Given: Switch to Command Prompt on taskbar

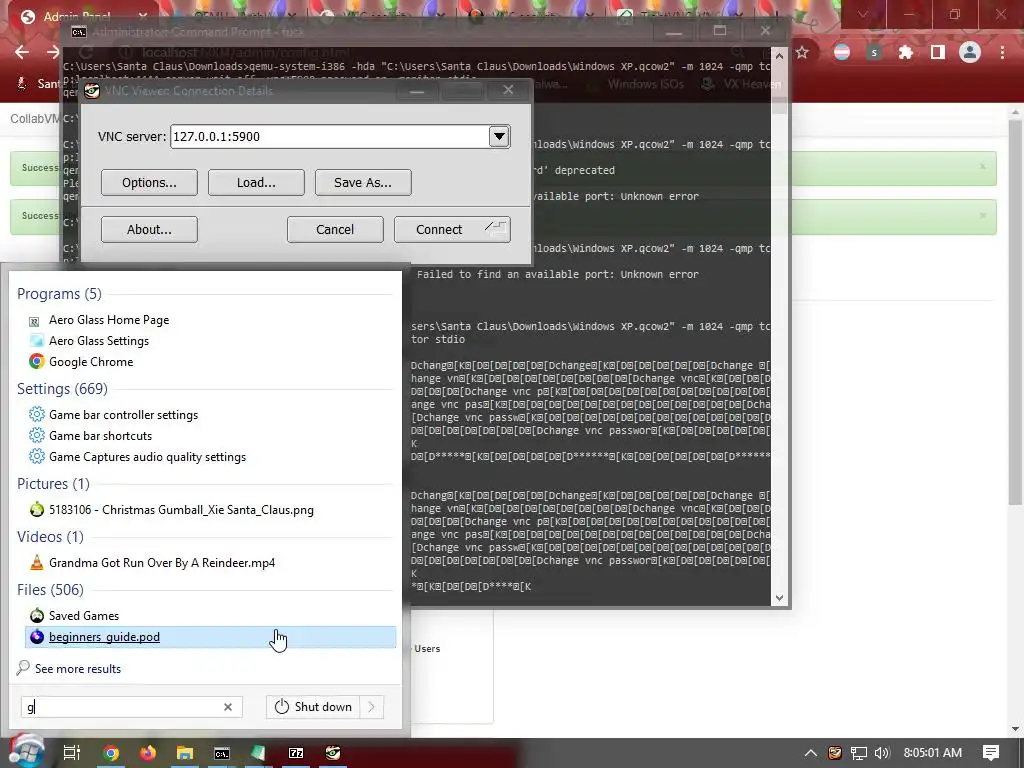Looking at the screenshot, I should pos(222,753).
